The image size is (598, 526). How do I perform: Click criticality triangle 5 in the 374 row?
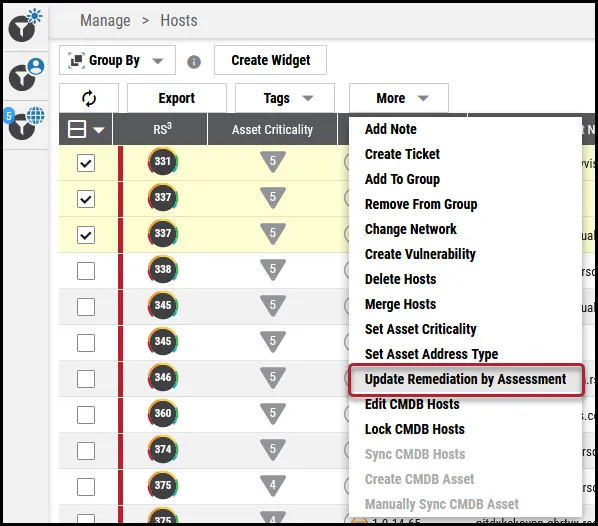pos(273,450)
